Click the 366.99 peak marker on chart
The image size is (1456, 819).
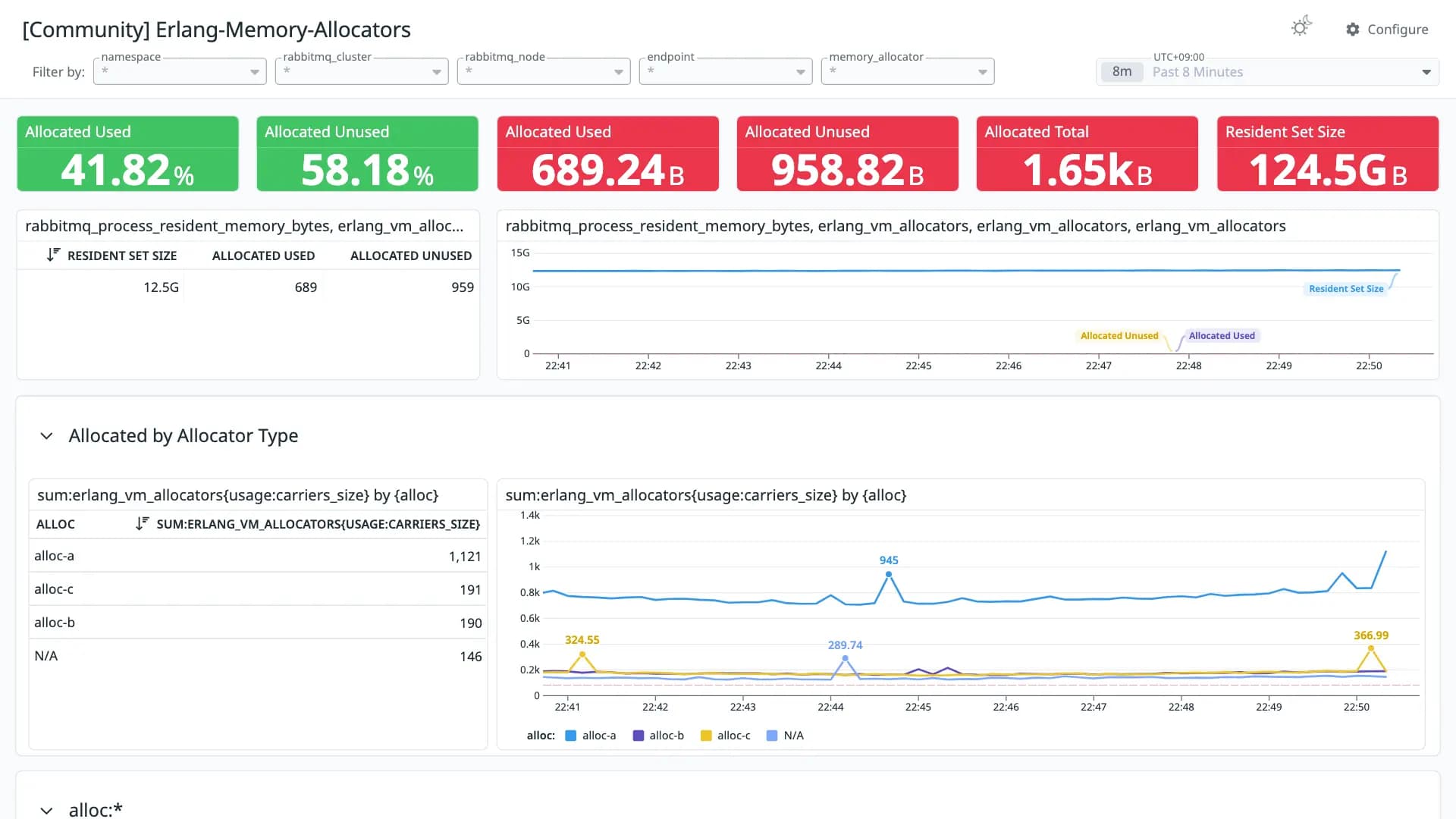coord(1370,648)
